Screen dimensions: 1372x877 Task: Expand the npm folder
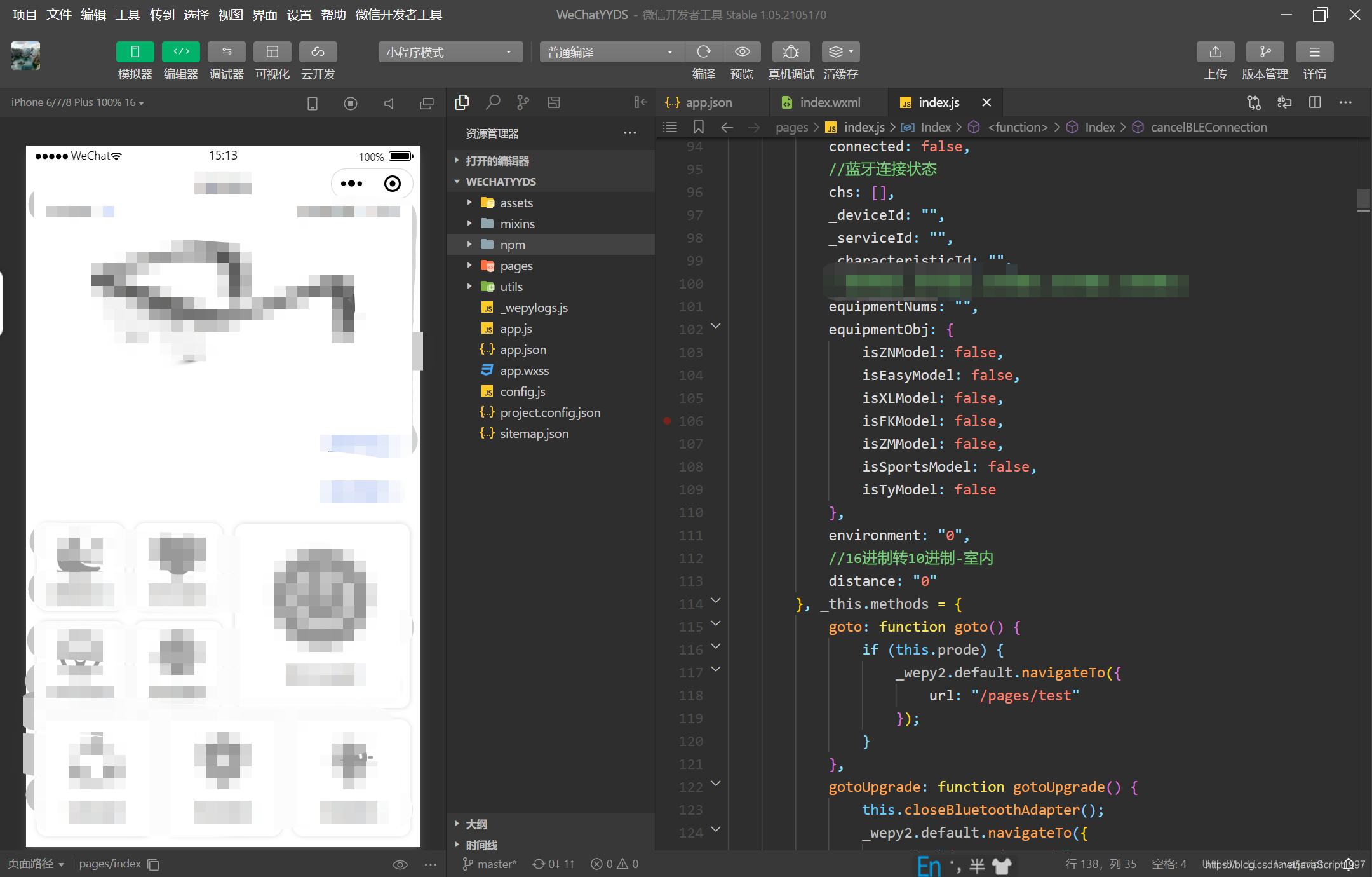point(551,245)
